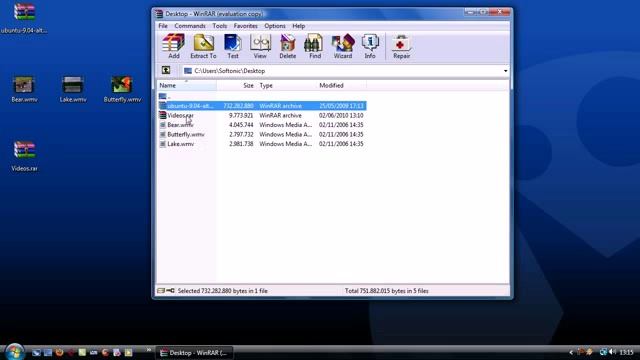Sort by Modified column header
This screenshot has height=360, width=640.
click(x=342, y=85)
